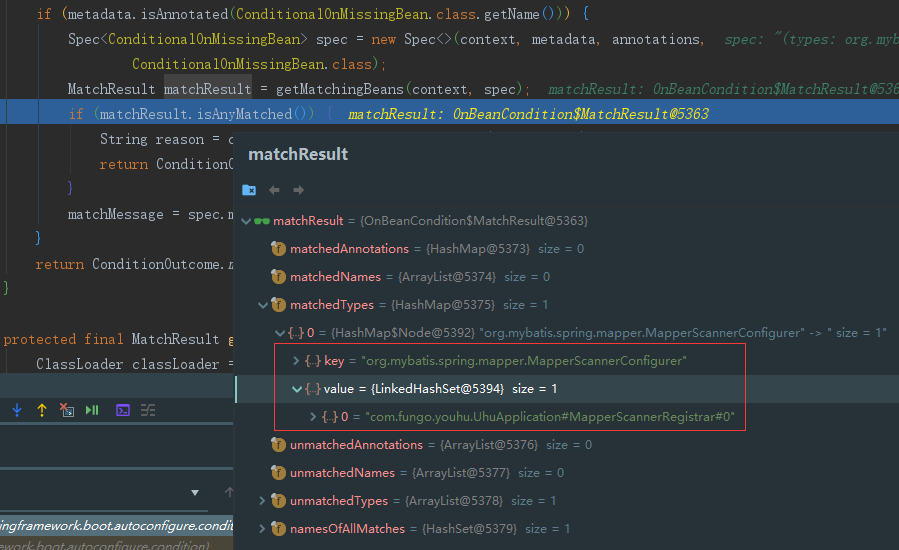Viewport: 899px width, 550px height.
Task: Click the field icon of matchedTypes
Action: tap(279, 305)
